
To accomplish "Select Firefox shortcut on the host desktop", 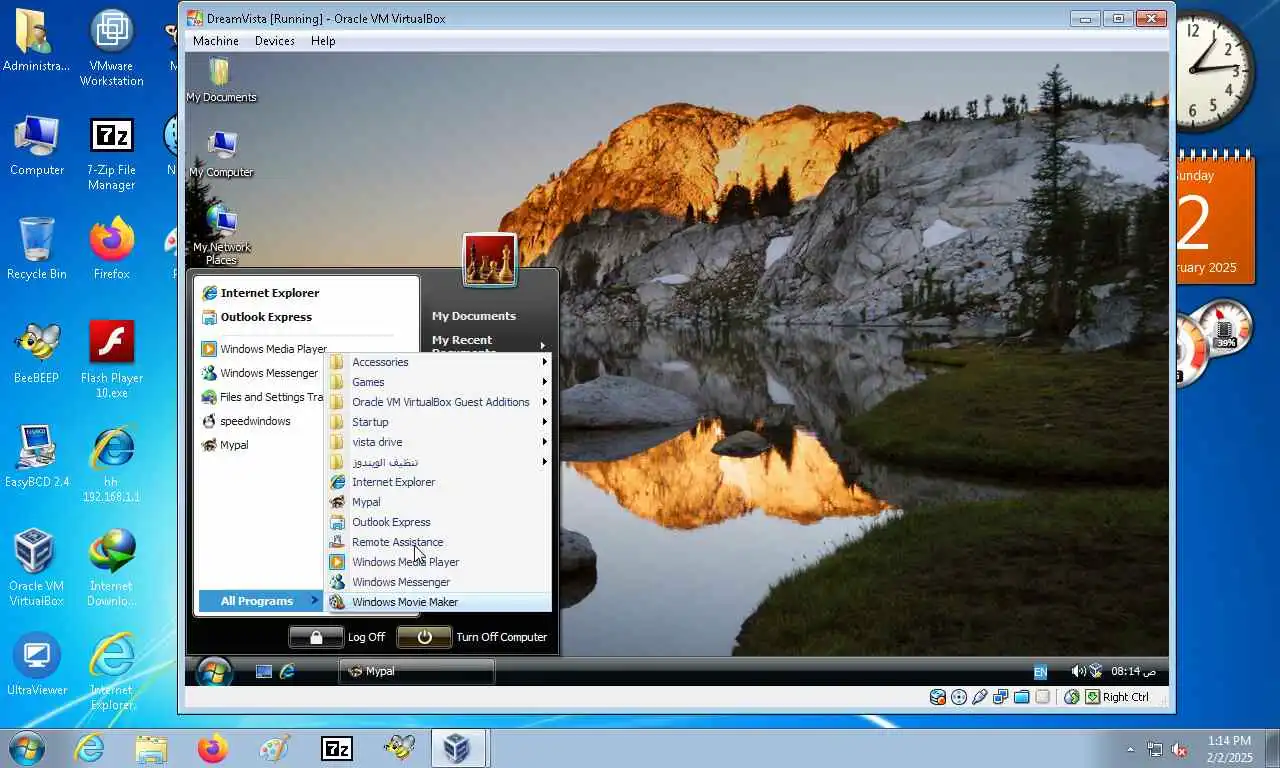I will [x=112, y=249].
